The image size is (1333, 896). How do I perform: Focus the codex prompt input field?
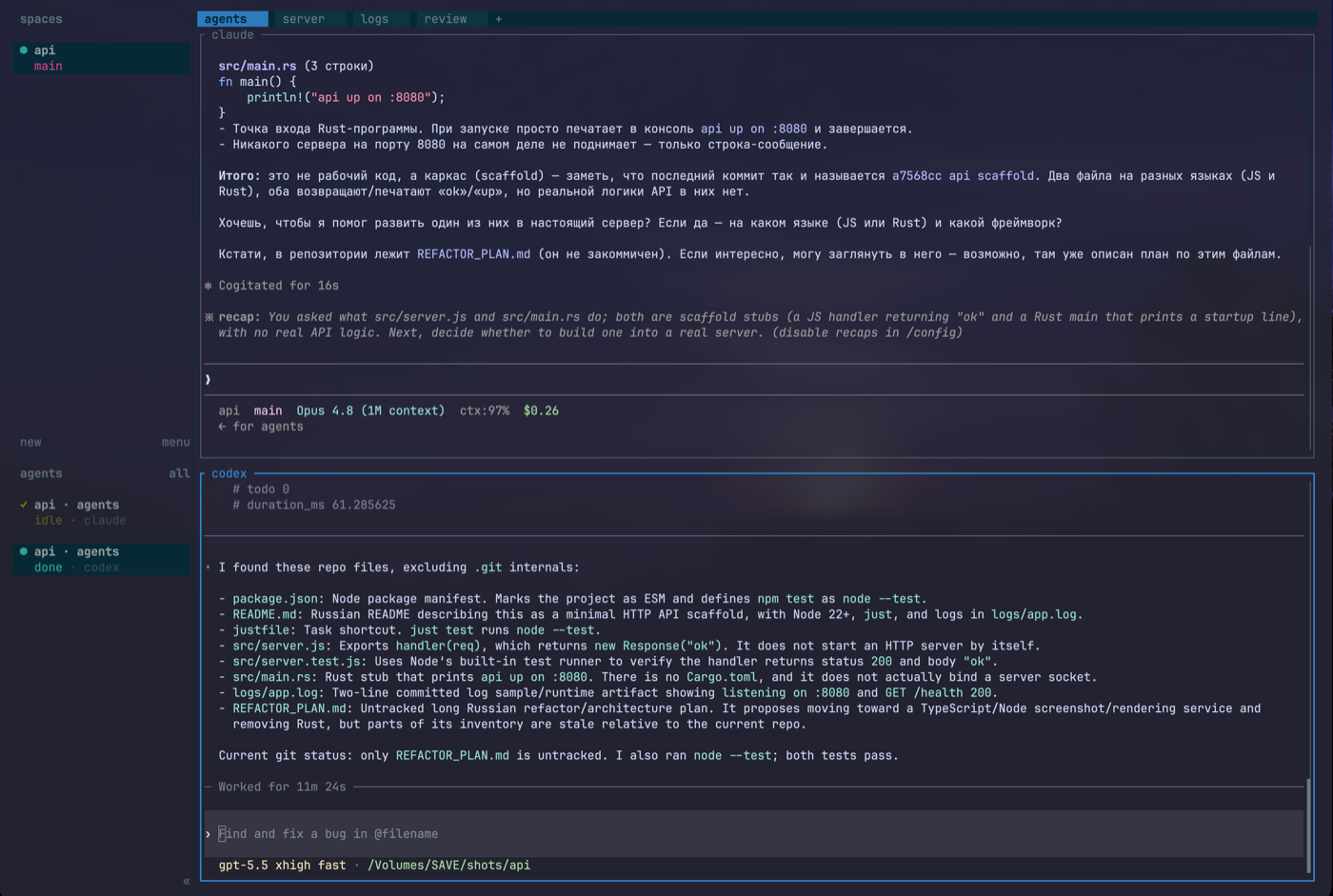pos(754,833)
